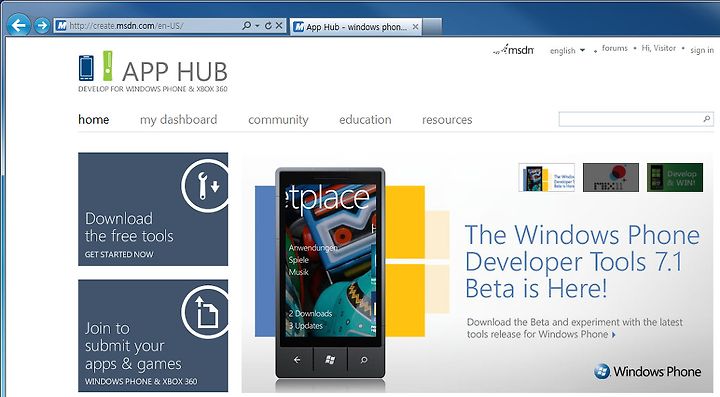Open the resources navigation item
This screenshot has height=397, width=720.
(x=447, y=120)
